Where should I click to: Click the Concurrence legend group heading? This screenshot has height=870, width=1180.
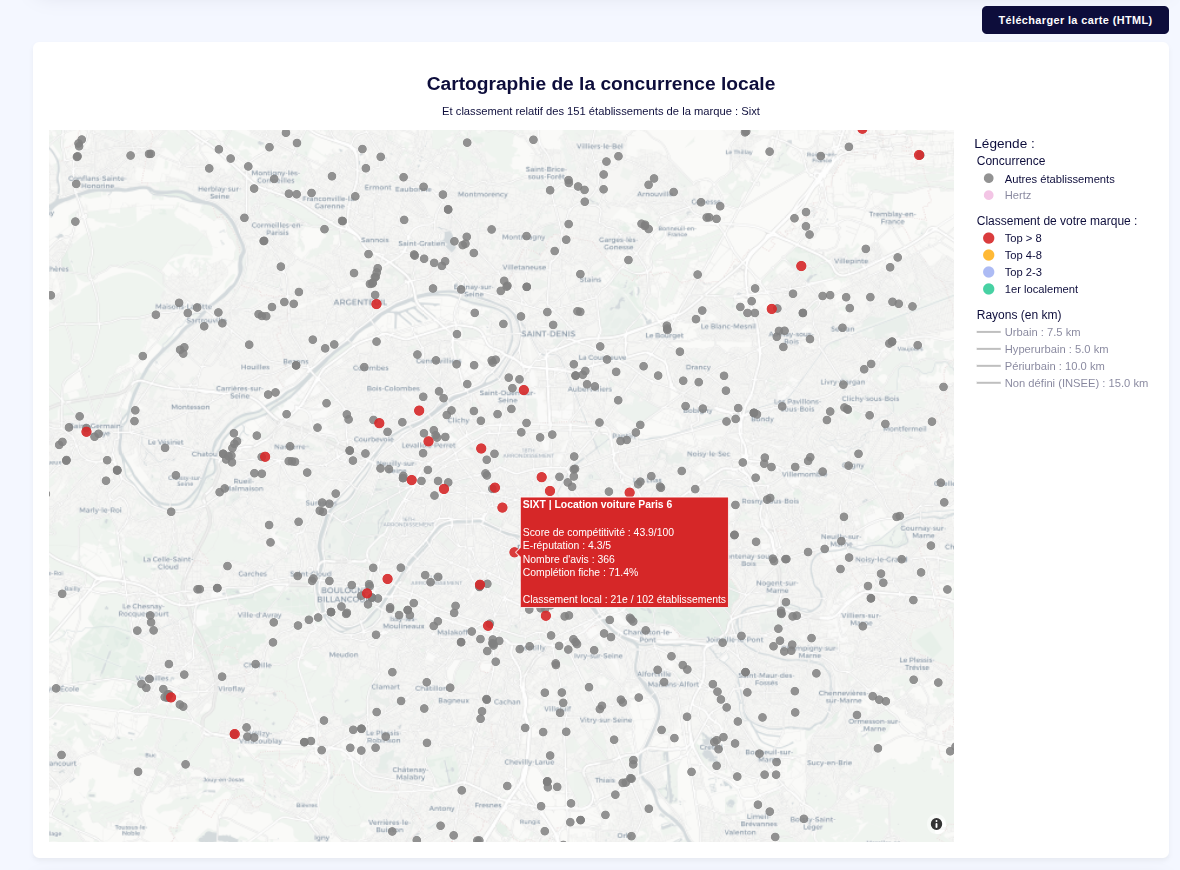[x=1011, y=161]
